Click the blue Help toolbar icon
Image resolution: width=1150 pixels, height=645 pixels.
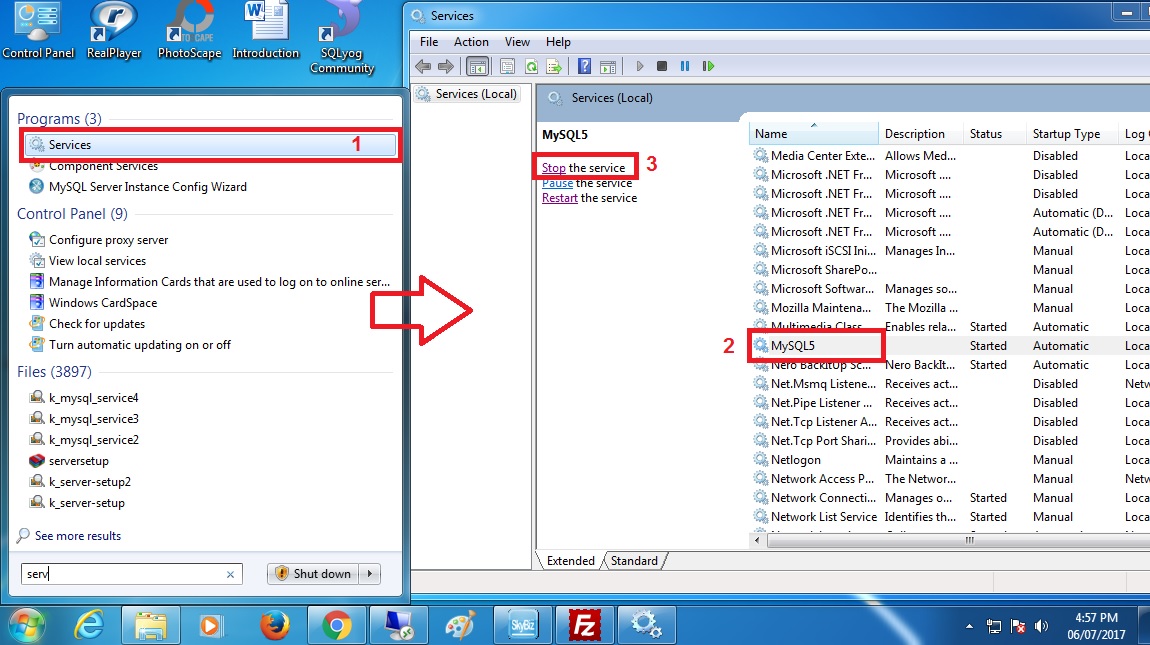[x=584, y=66]
